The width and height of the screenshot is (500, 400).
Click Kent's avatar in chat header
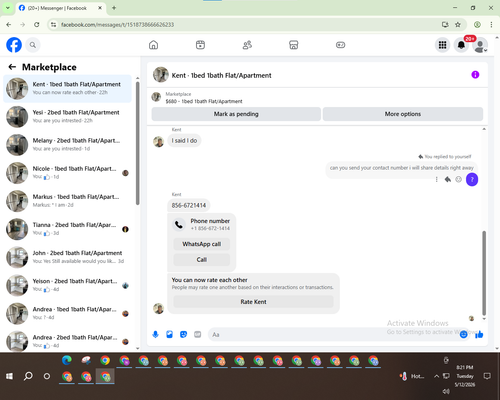[x=161, y=75]
